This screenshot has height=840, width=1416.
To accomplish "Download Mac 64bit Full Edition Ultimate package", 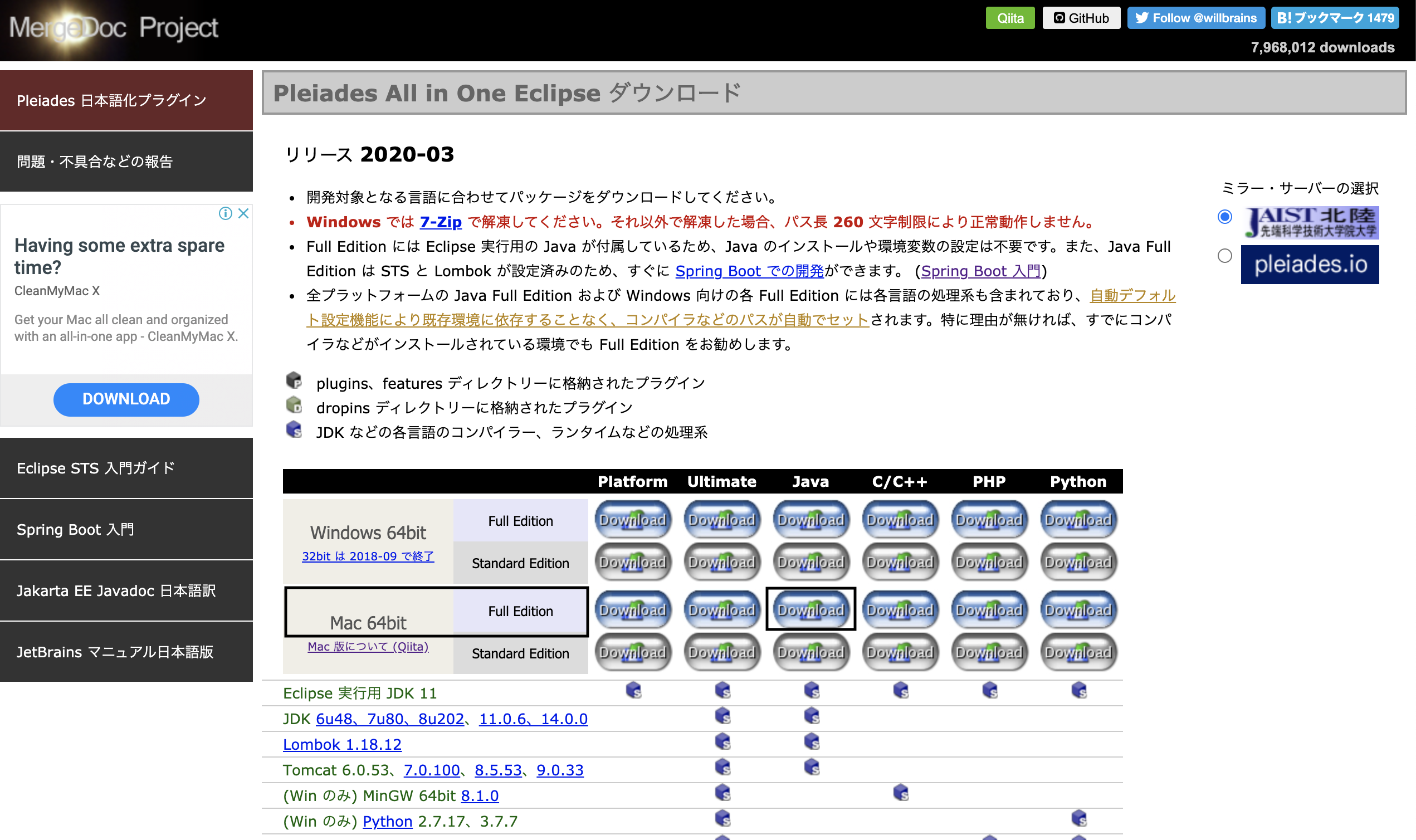I will point(721,609).
